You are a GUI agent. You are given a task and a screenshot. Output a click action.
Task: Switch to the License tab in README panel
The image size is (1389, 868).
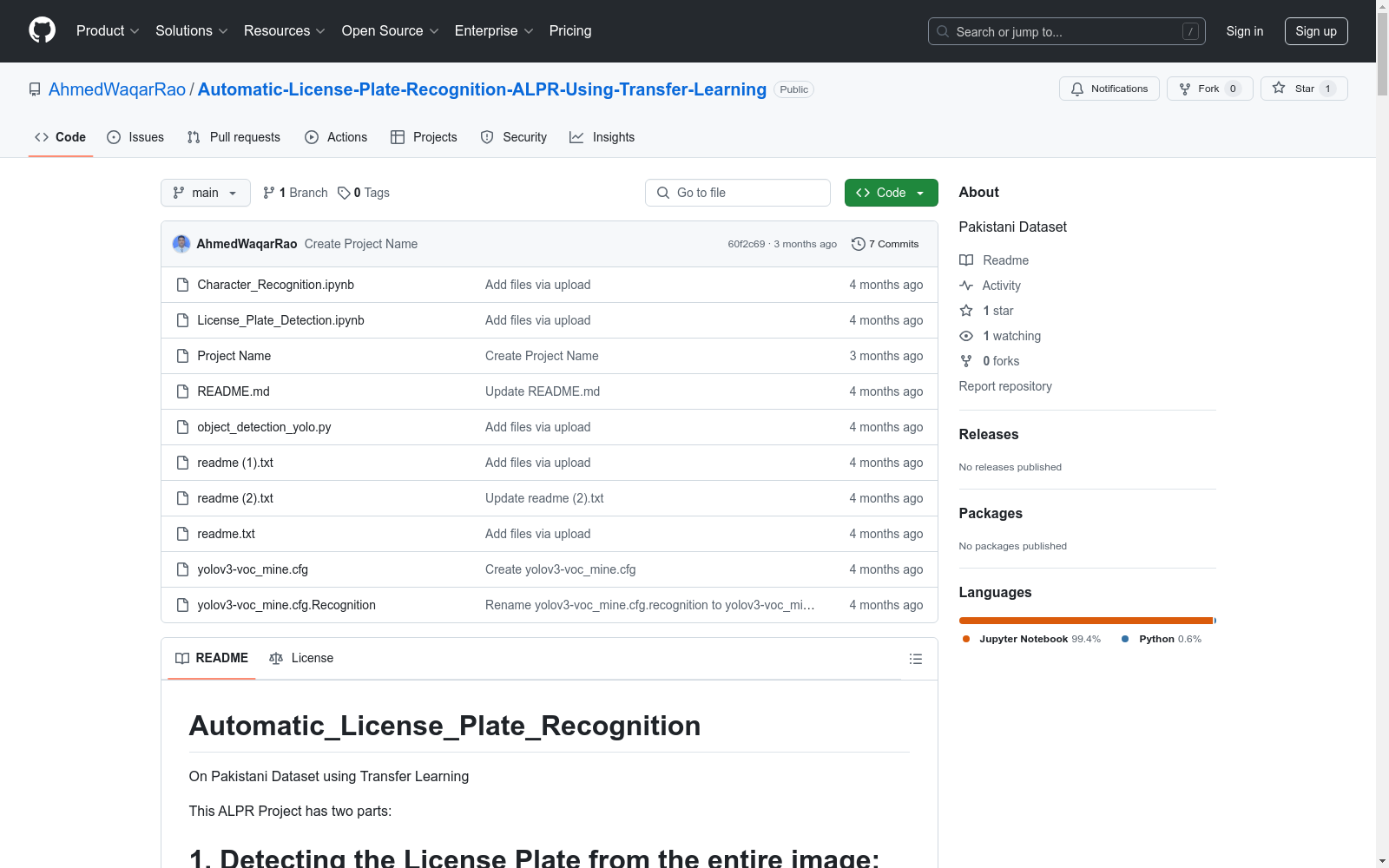click(301, 658)
